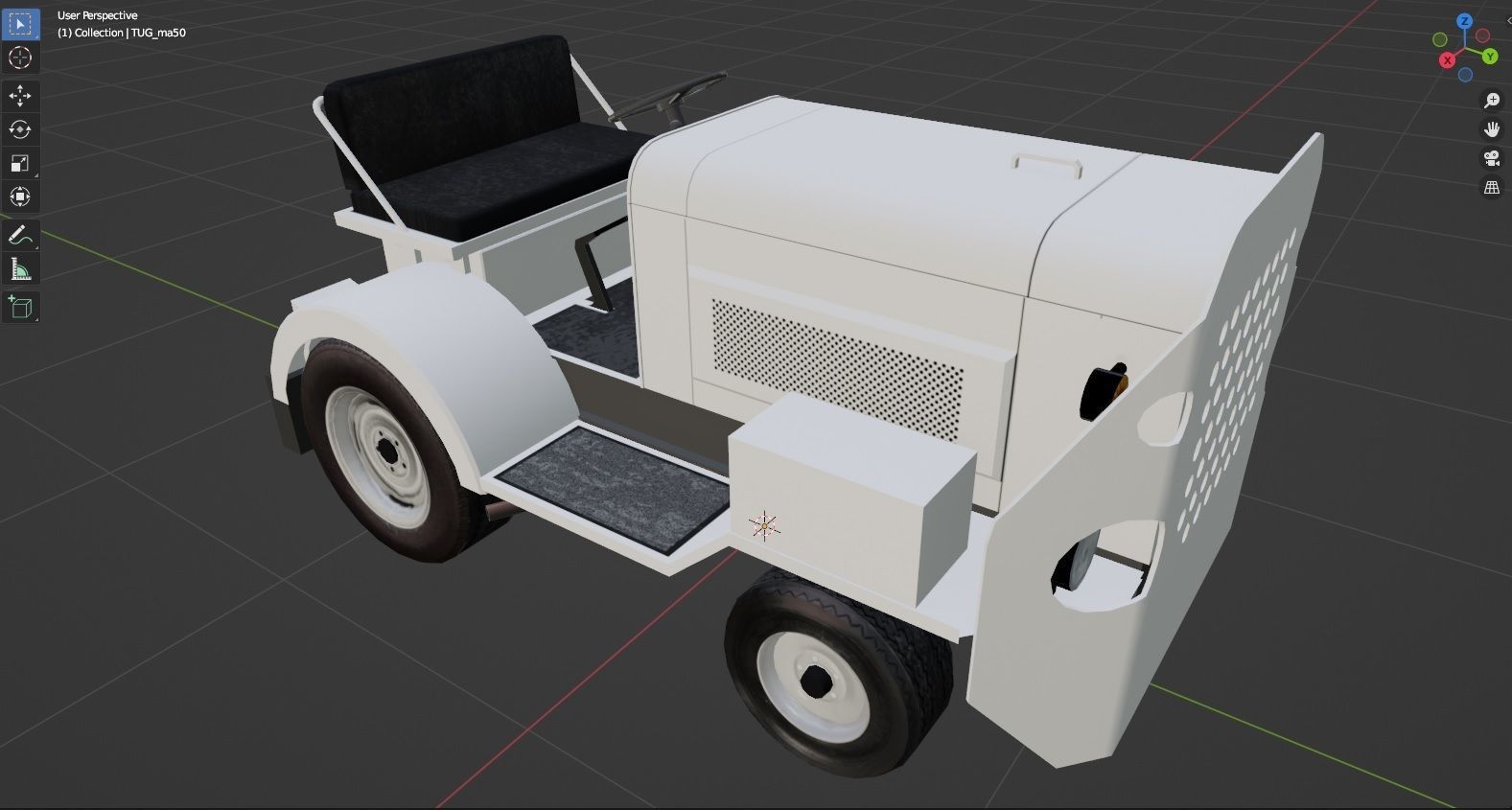Image resolution: width=1512 pixels, height=810 pixels.
Task: Choose the Move tool
Action: pos(20,95)
